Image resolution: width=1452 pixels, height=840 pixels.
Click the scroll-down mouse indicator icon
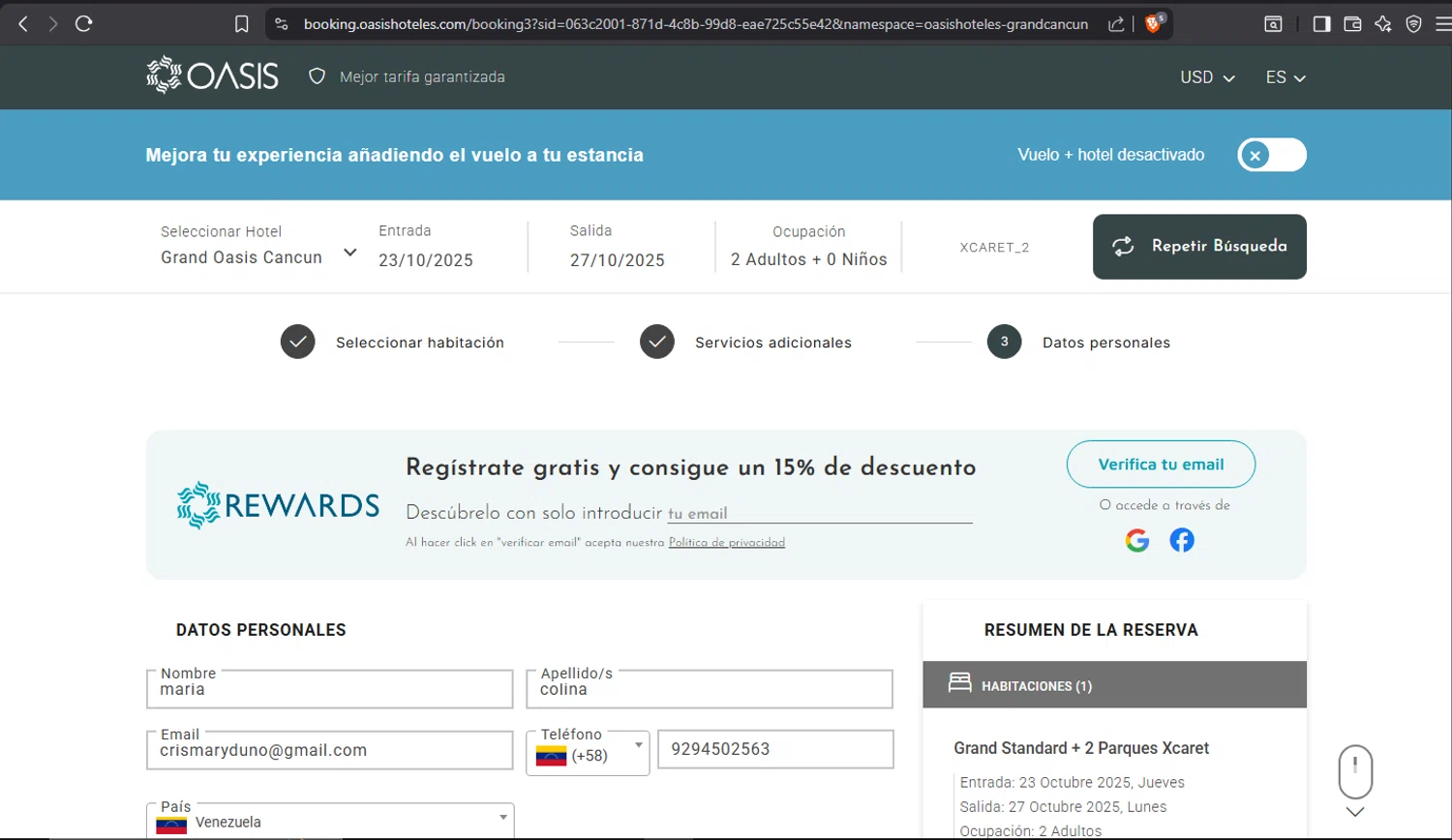coord(1355,781)
